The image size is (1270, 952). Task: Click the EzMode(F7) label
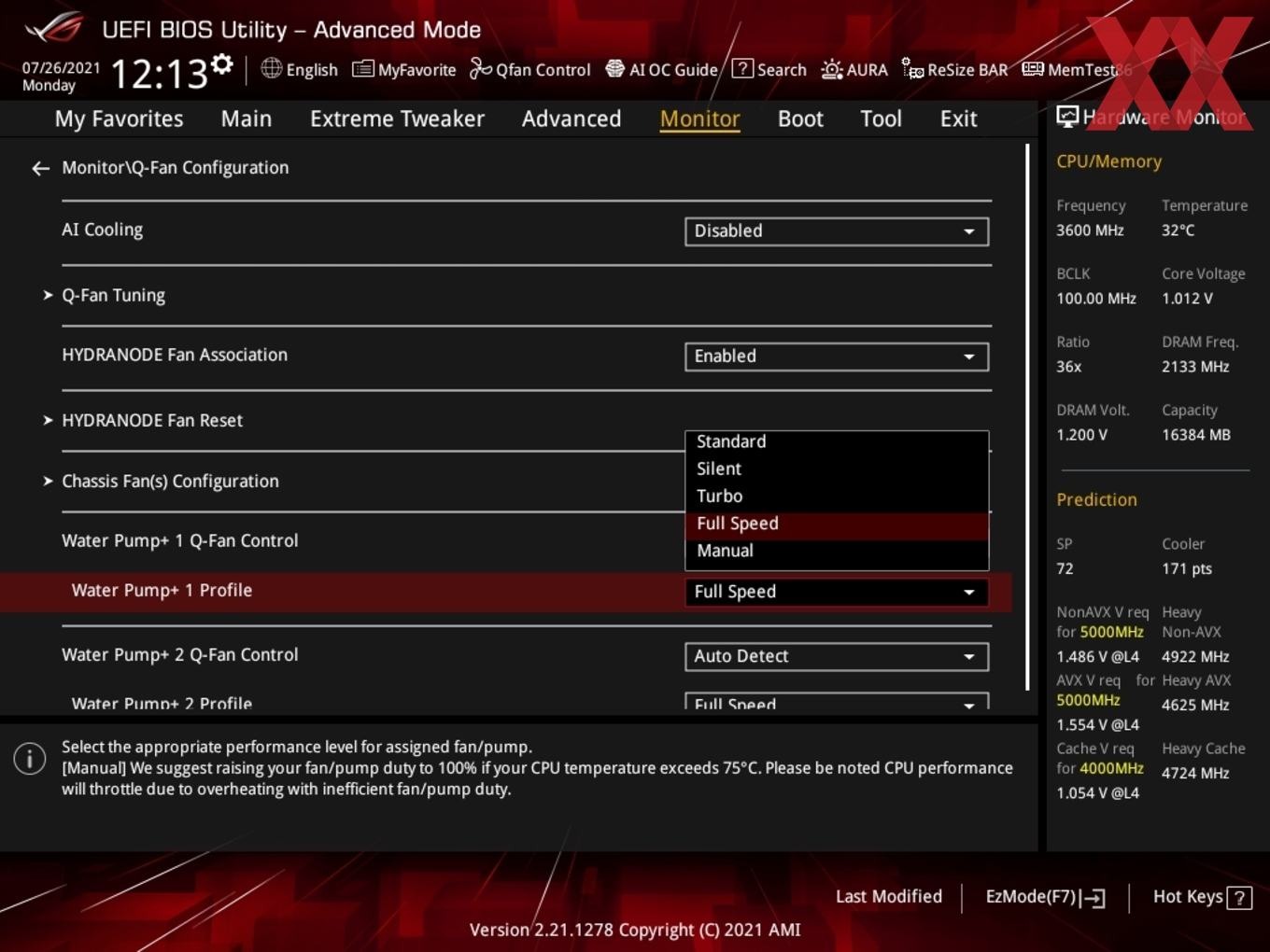click(x=1031, y=897)
